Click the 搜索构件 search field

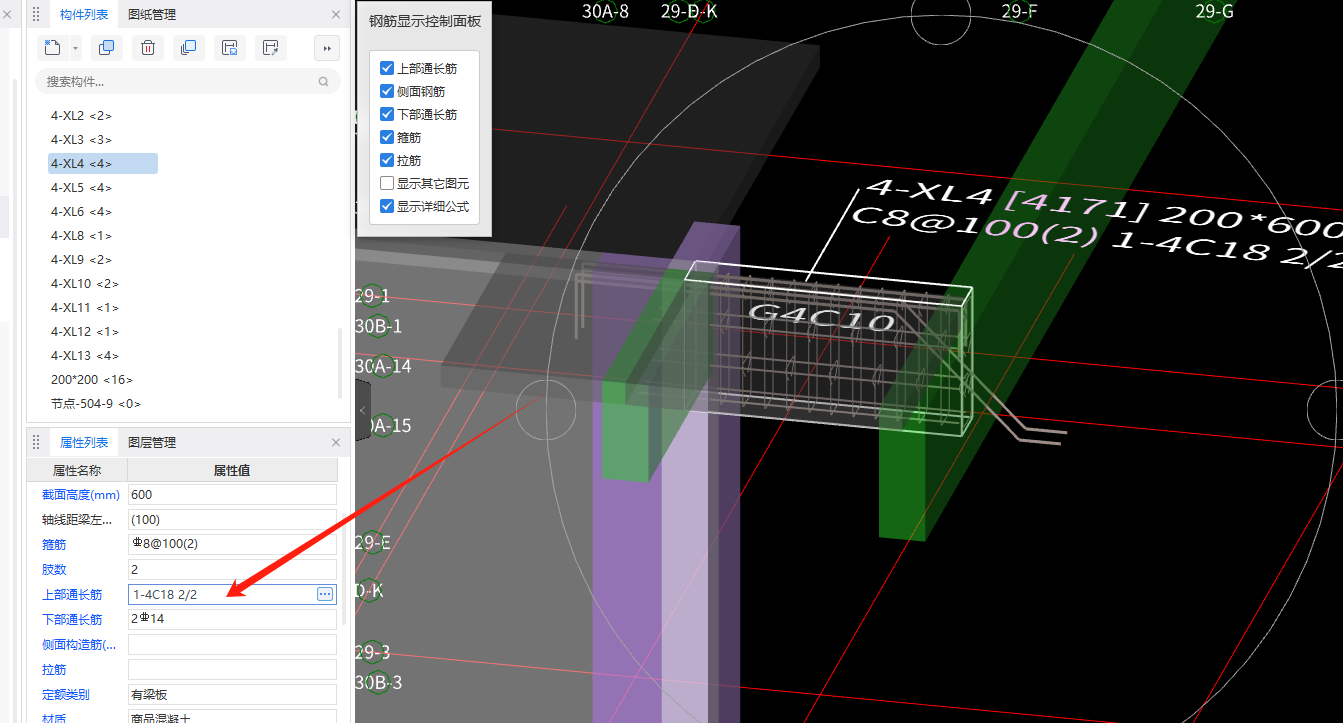[x=187, y=81]
